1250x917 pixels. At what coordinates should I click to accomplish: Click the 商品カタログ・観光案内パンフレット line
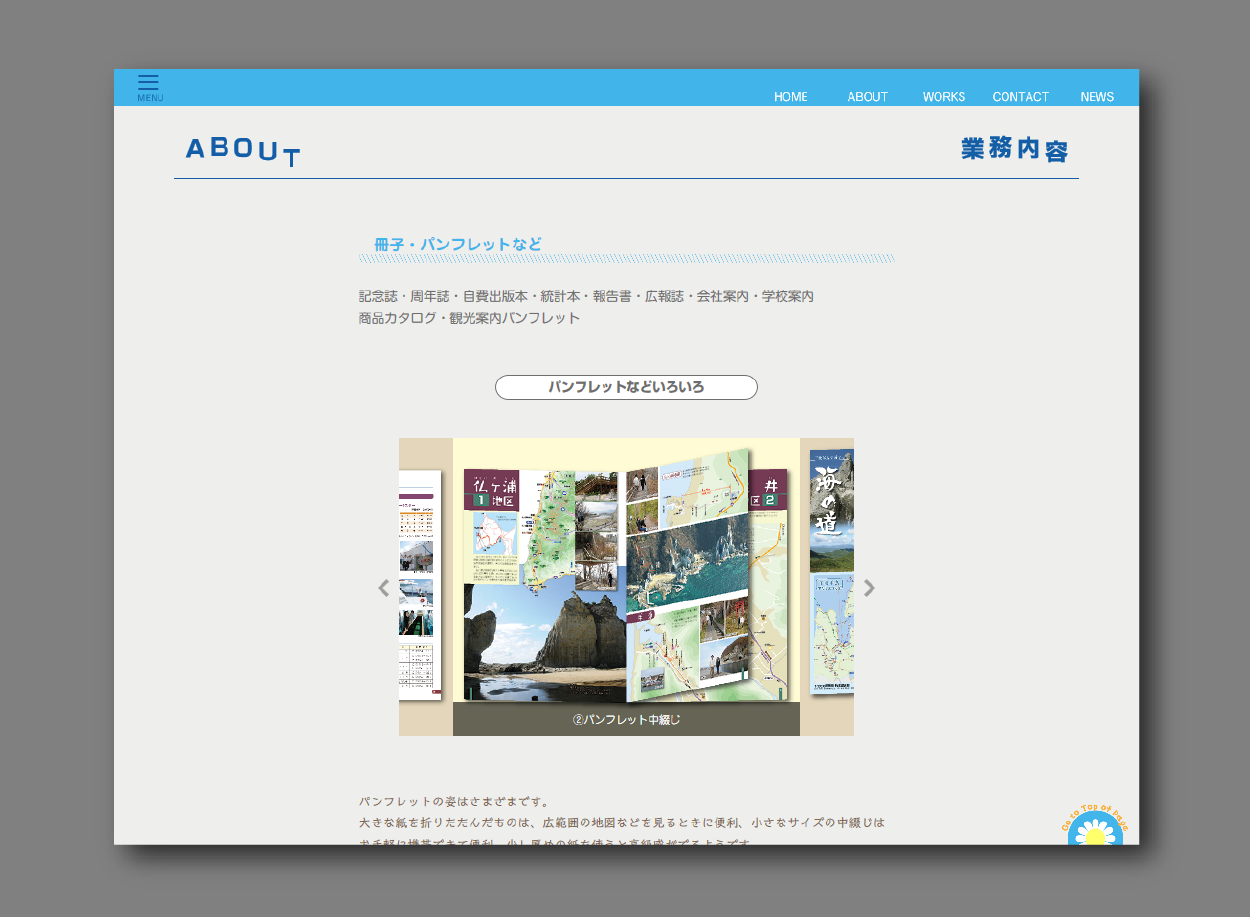coord(469,318)
